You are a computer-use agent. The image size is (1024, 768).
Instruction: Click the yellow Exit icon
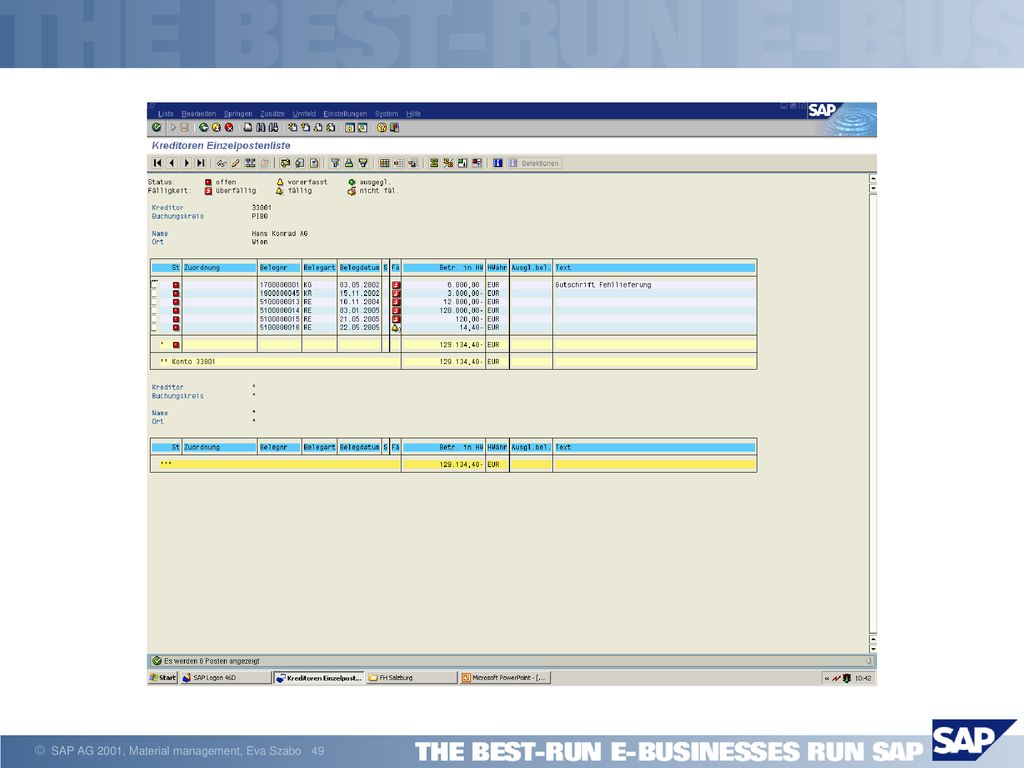(x=216, y=128)
